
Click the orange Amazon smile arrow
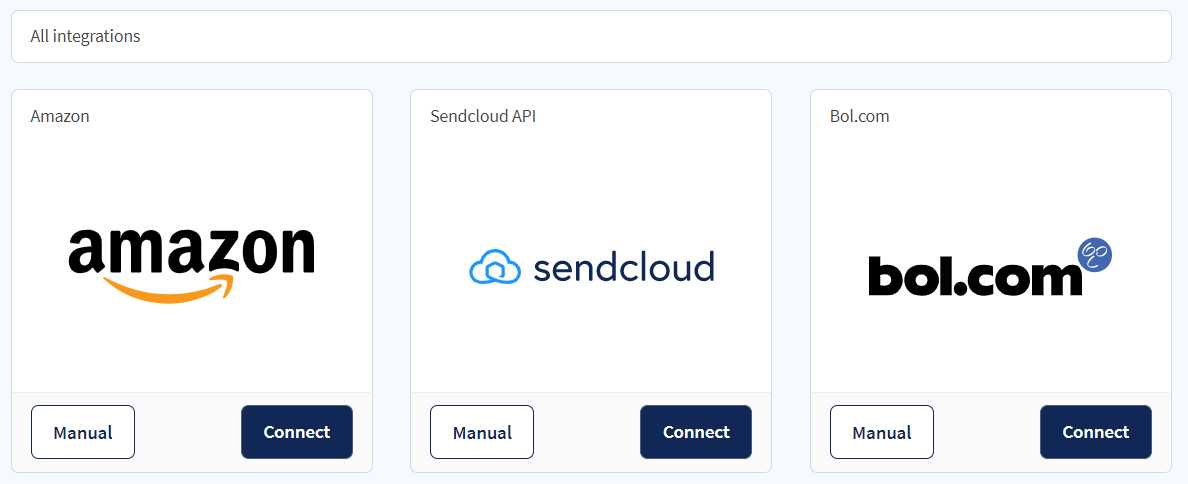click(170, 289)
